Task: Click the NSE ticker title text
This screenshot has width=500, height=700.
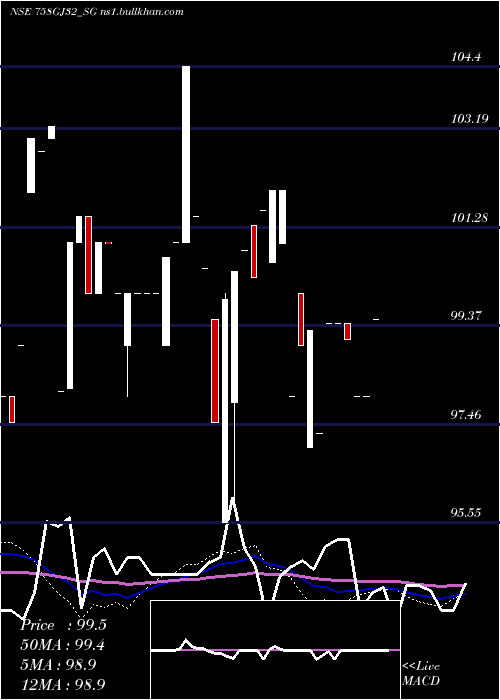Action: click(x=96, y=12)
